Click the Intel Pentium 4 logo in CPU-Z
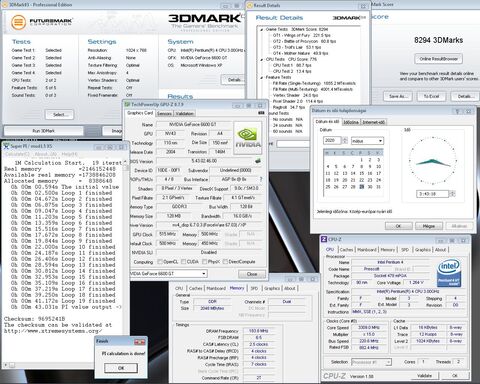This screenshot has height=384, width=480. tap(448, 273)
